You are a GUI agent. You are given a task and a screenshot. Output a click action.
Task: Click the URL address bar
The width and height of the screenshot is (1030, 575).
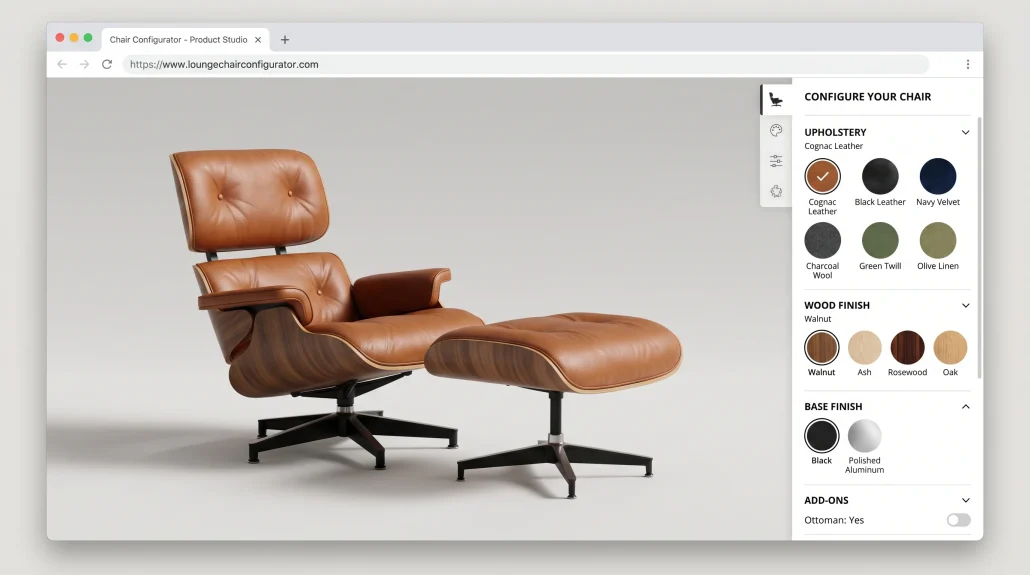(x=526, y=64)
